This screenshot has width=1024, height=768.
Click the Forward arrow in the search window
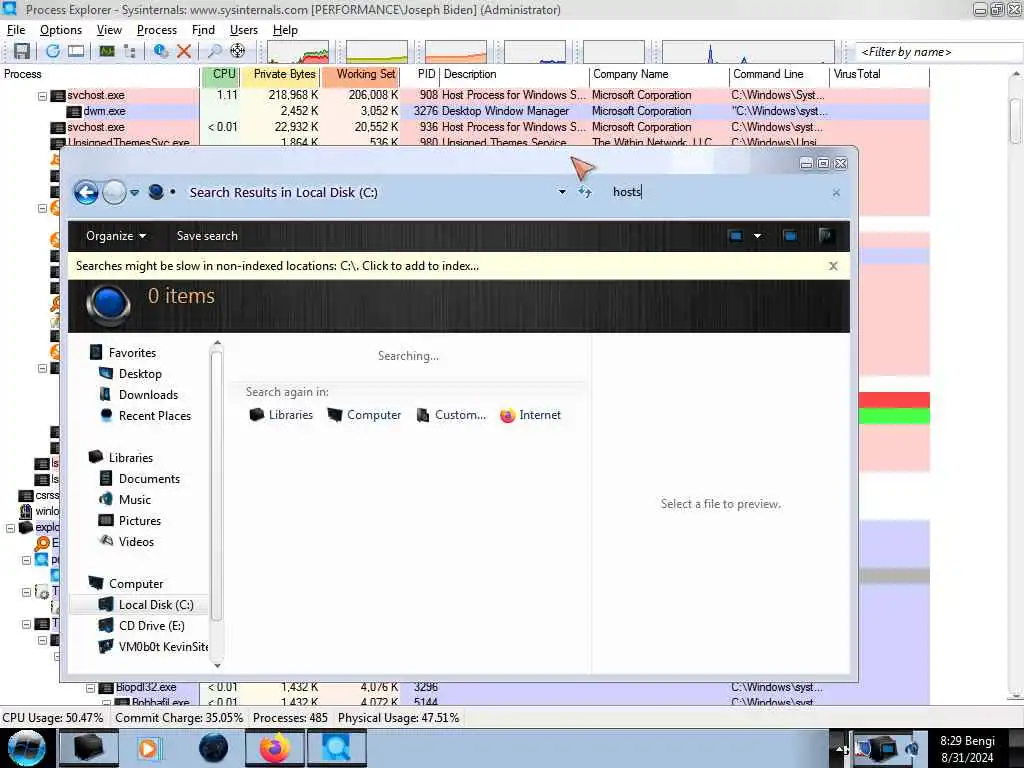(114, 193)
